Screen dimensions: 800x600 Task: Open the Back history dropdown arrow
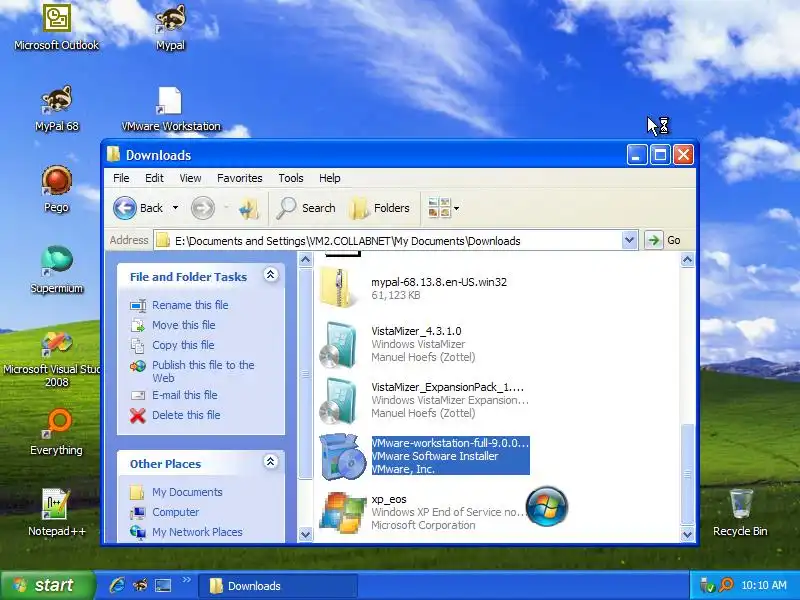(175, 208)
